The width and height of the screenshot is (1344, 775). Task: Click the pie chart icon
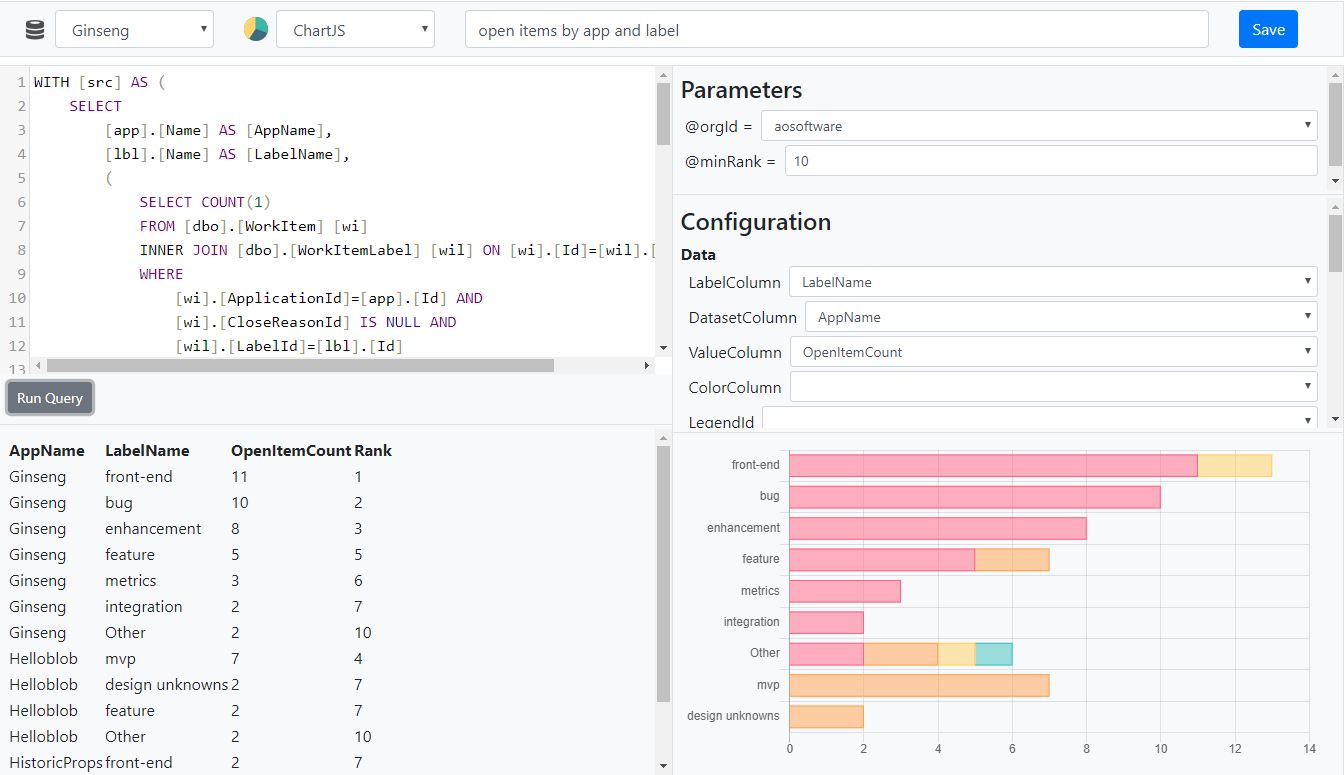pos(256,30)
